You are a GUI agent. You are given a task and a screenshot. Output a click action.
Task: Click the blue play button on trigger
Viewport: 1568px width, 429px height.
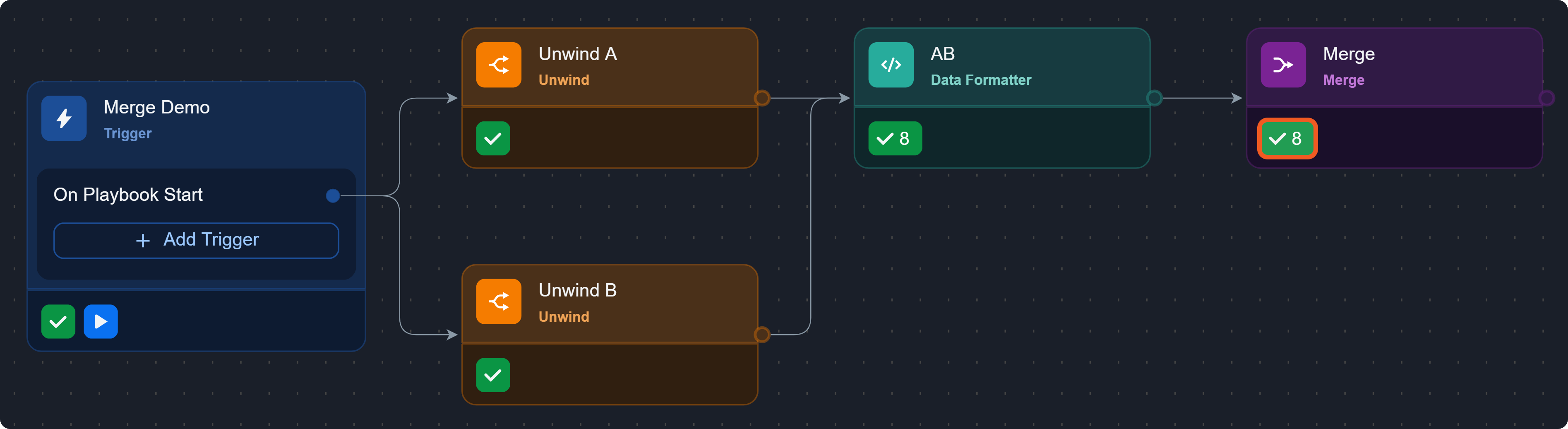point(101,321)
